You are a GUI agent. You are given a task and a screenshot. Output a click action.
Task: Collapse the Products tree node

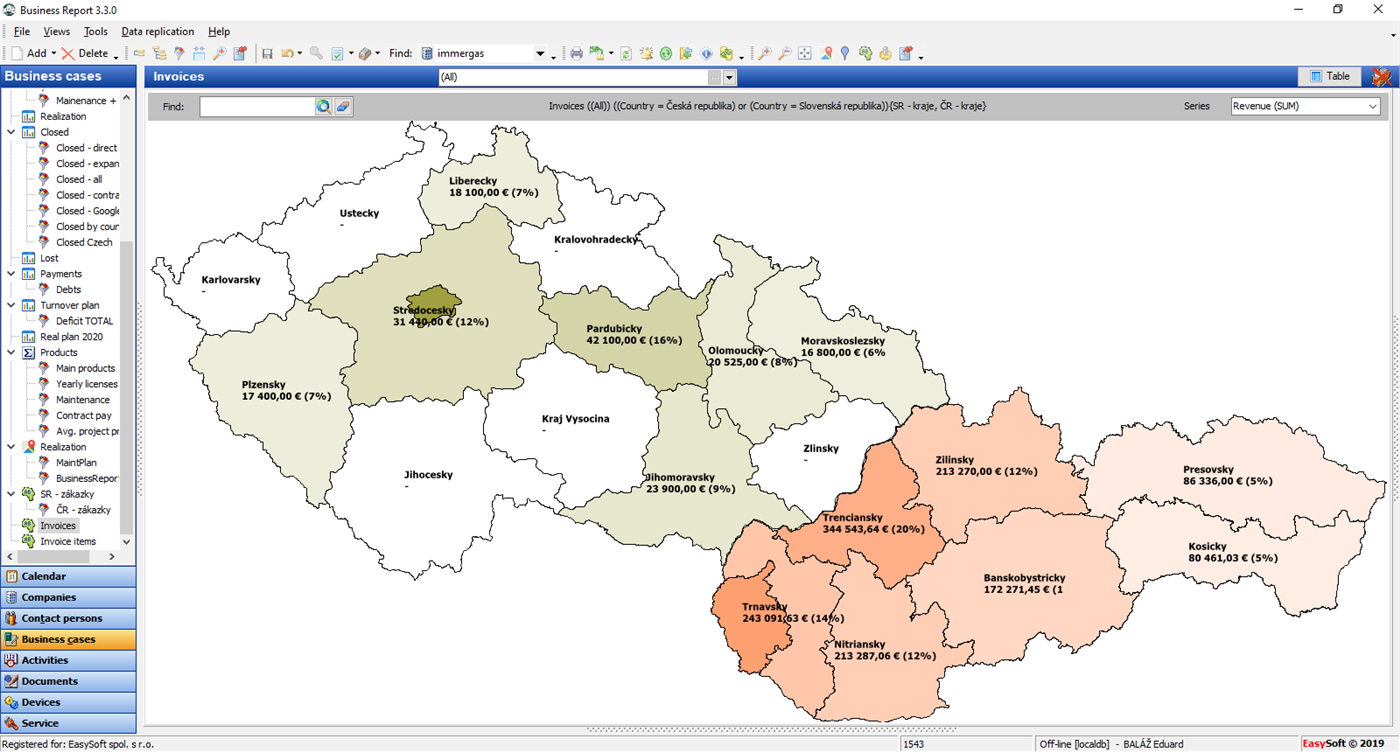coord(12,352)
